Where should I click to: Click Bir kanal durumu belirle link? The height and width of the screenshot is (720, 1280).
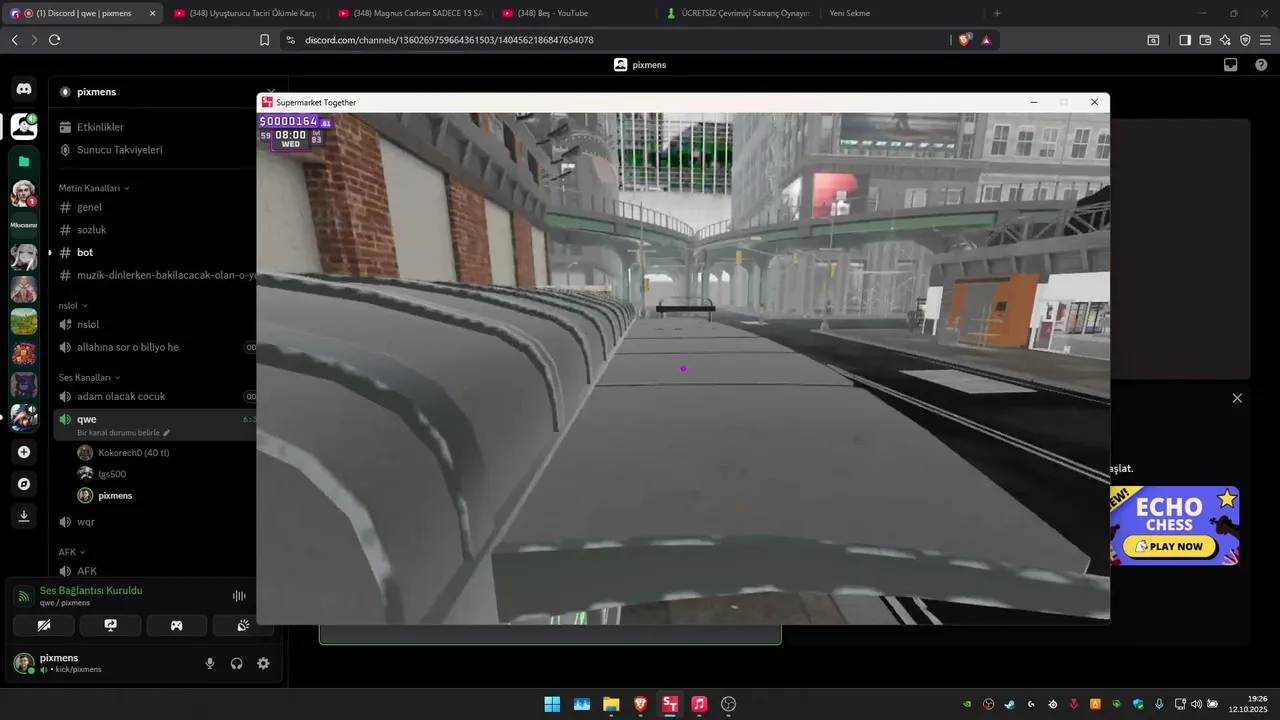point(124,433)
